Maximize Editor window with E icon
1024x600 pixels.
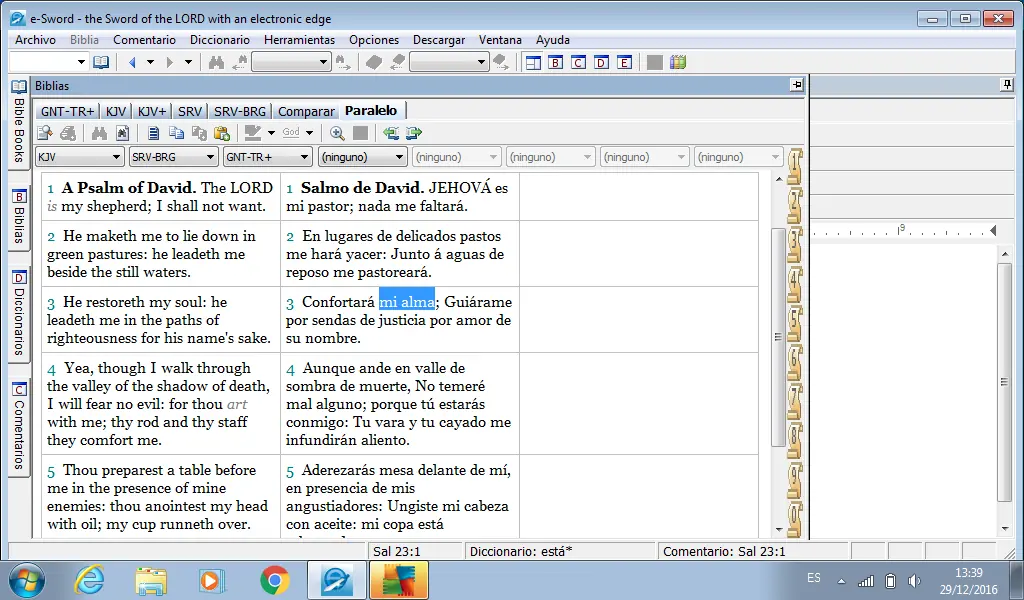point(624,63)
